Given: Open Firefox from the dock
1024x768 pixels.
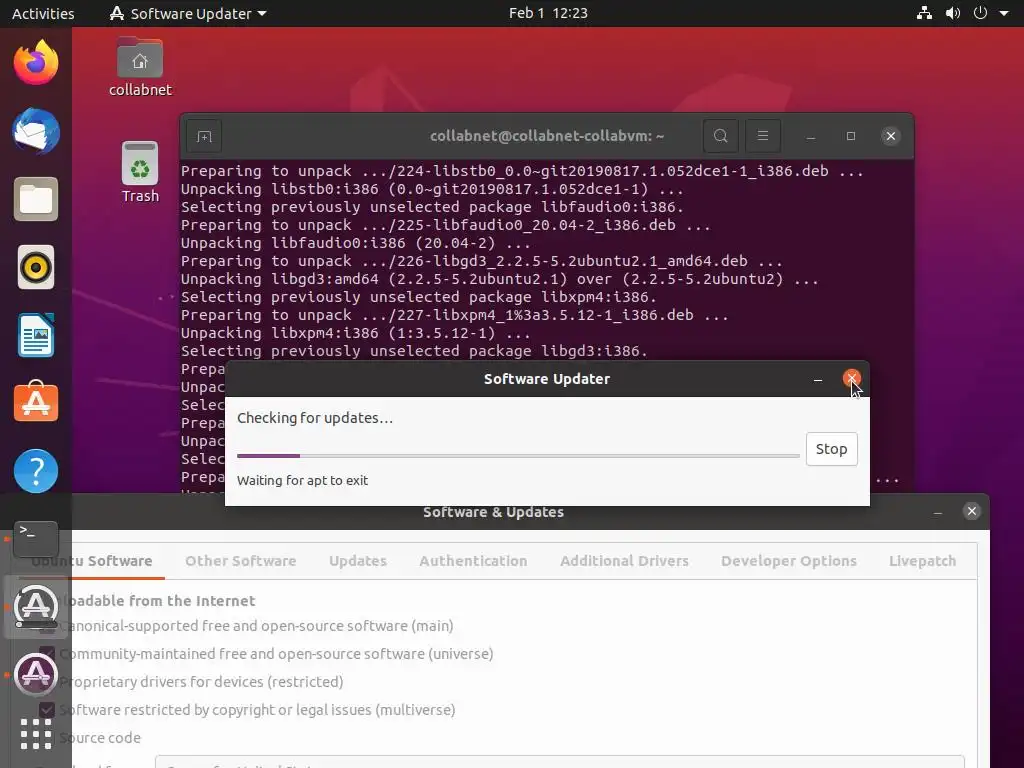Looking at the screenshot, I should 36,63.
